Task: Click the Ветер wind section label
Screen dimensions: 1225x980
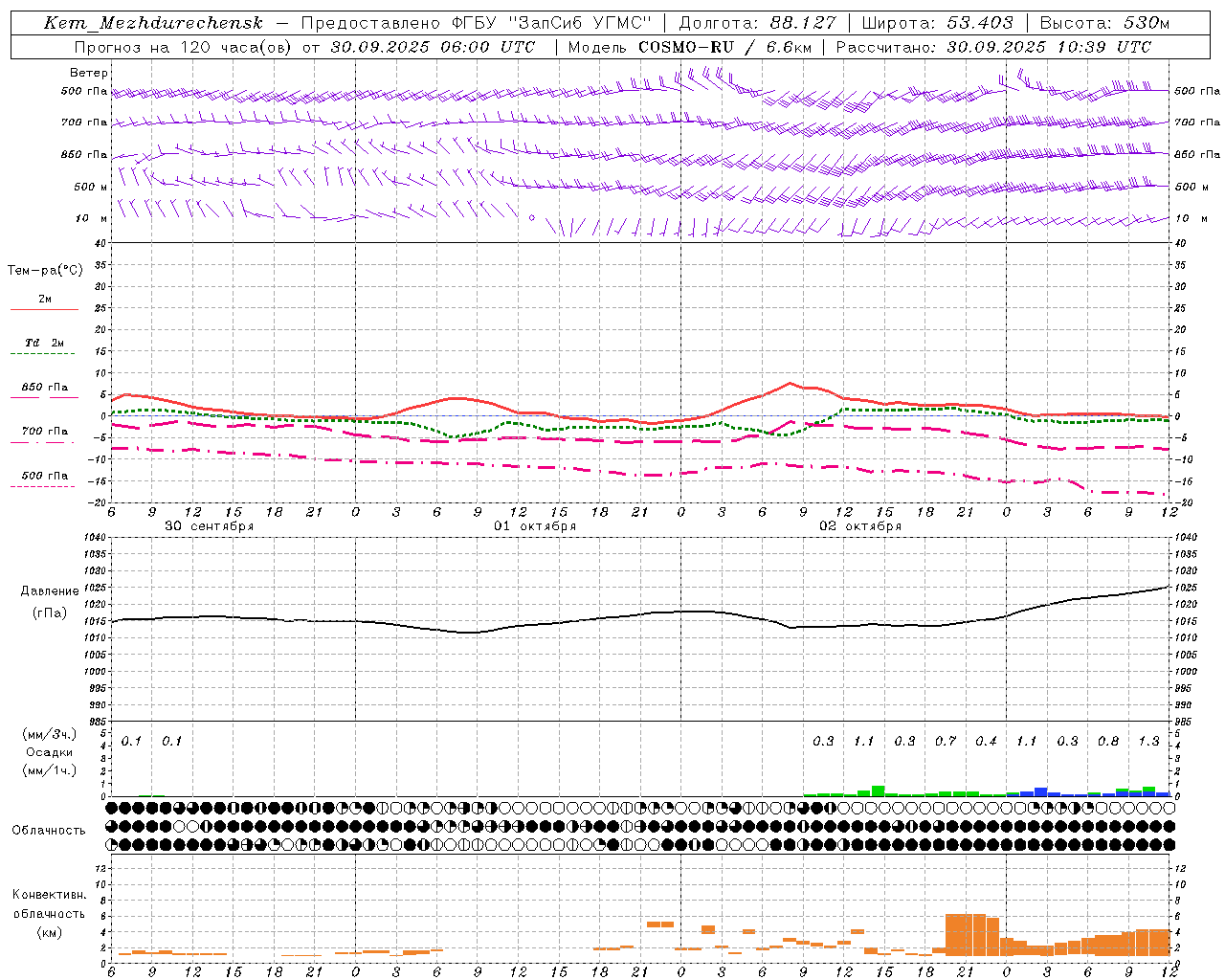Action: coord(89,73)
